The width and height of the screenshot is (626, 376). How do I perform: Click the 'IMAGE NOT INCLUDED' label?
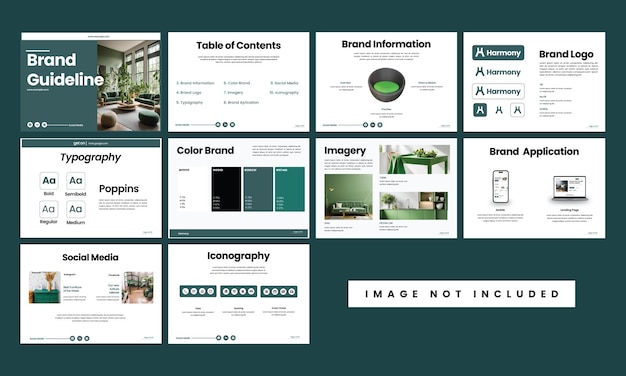[x=462, y=294]
